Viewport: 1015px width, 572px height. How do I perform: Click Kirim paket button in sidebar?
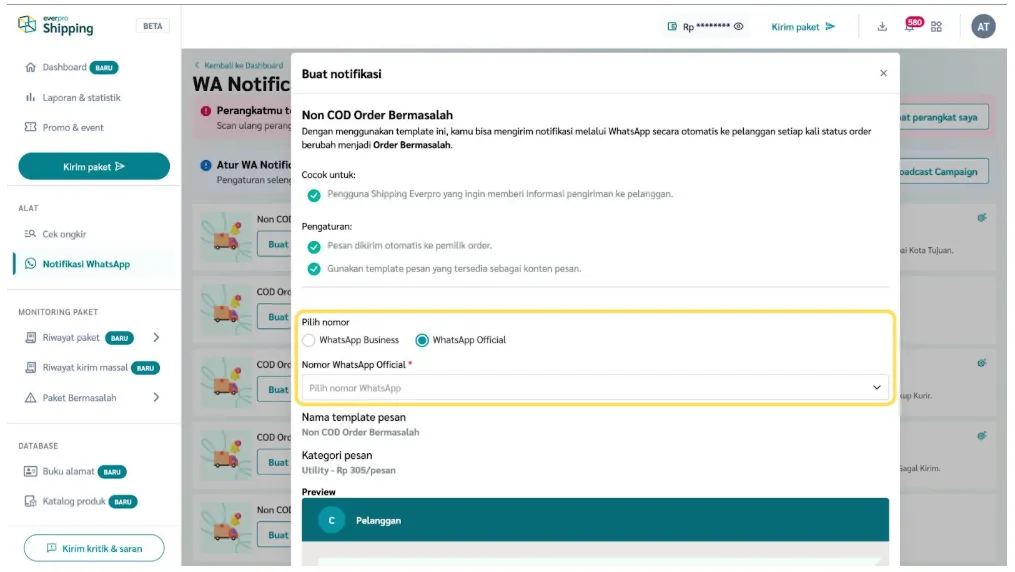tap(94, 167)
